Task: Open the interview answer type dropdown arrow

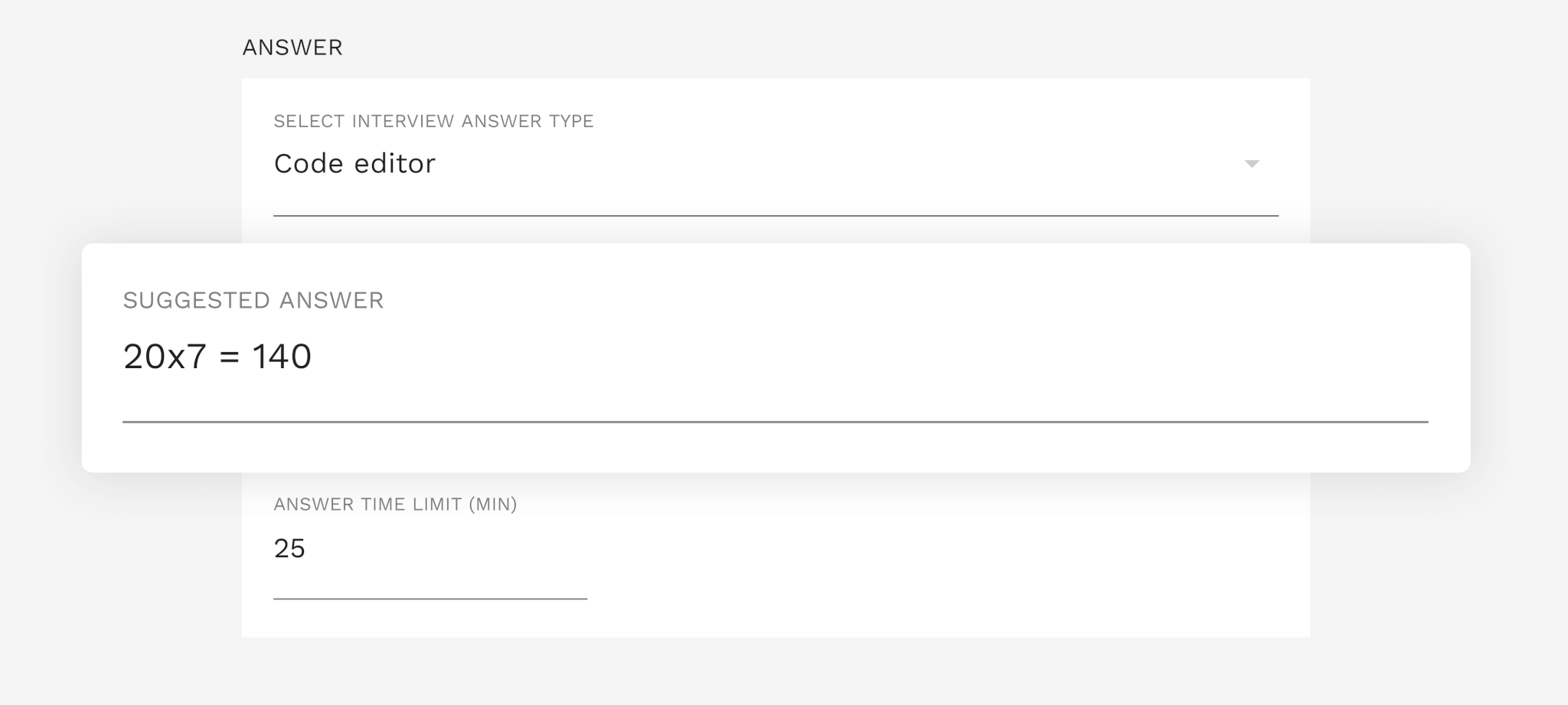Action: coord(1252,164)
